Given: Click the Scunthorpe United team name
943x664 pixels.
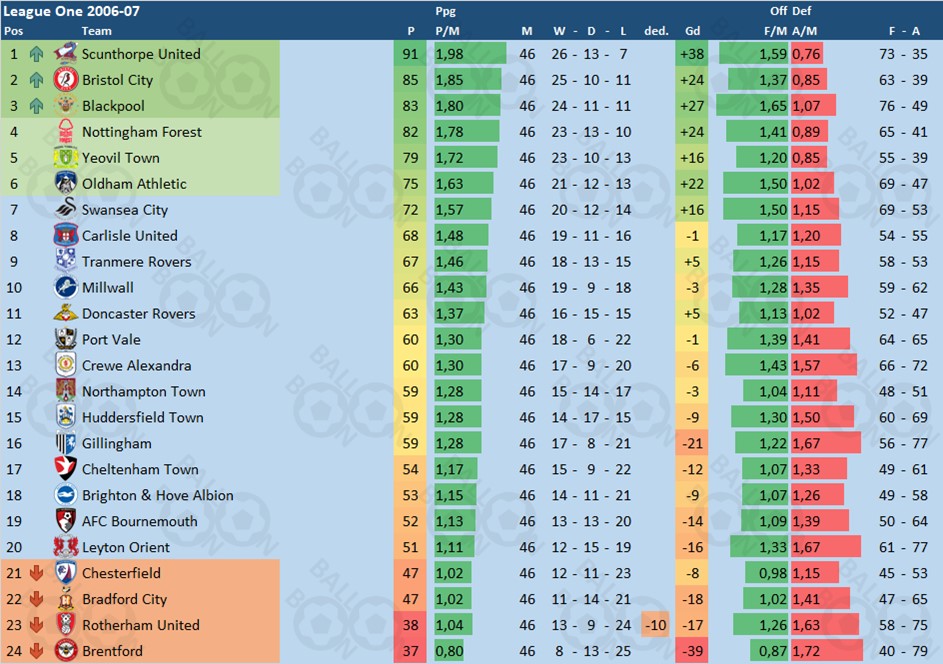Looking at the screenshot, I should (141, 54).
